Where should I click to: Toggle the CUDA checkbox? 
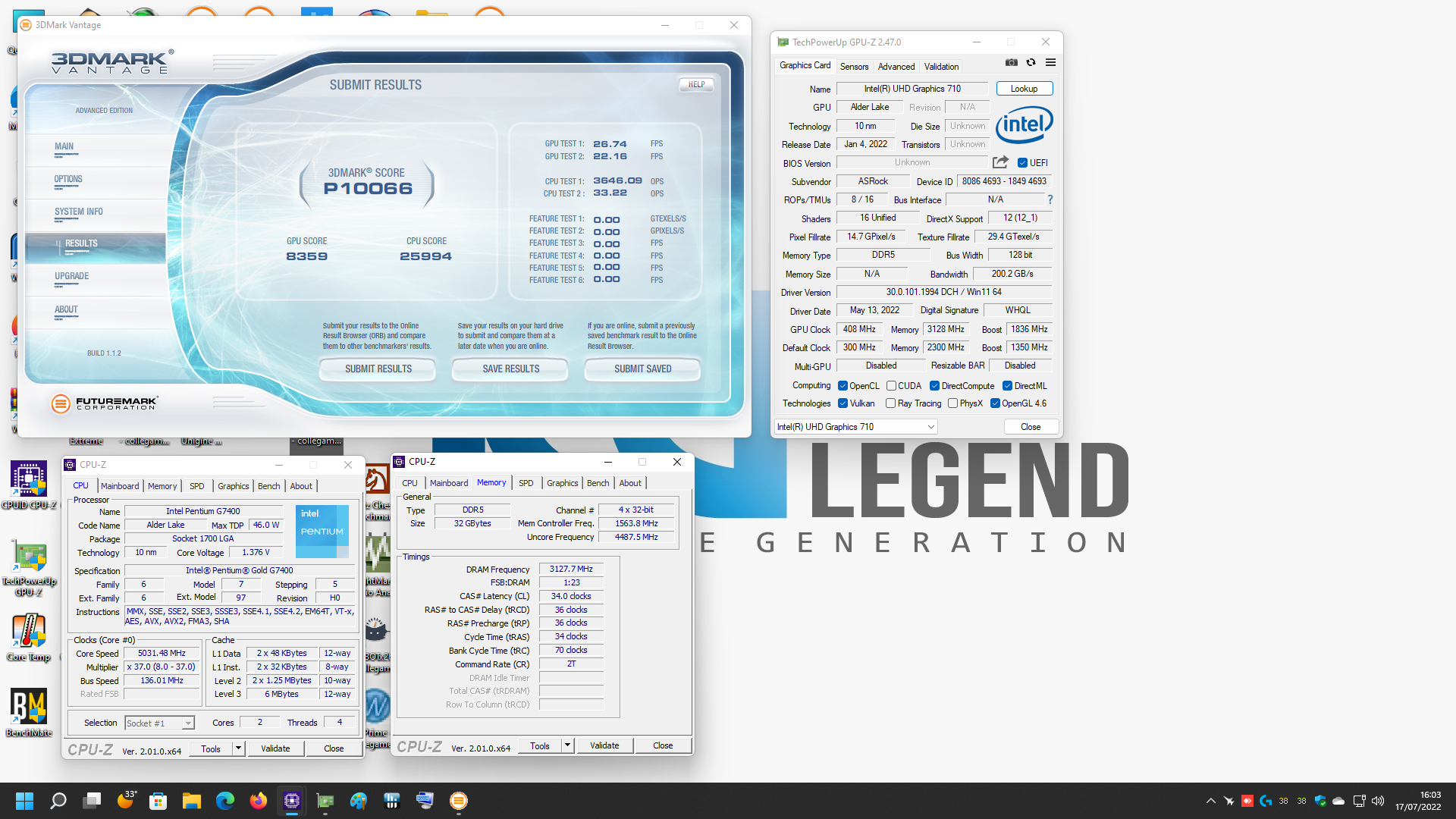point(891,386)
